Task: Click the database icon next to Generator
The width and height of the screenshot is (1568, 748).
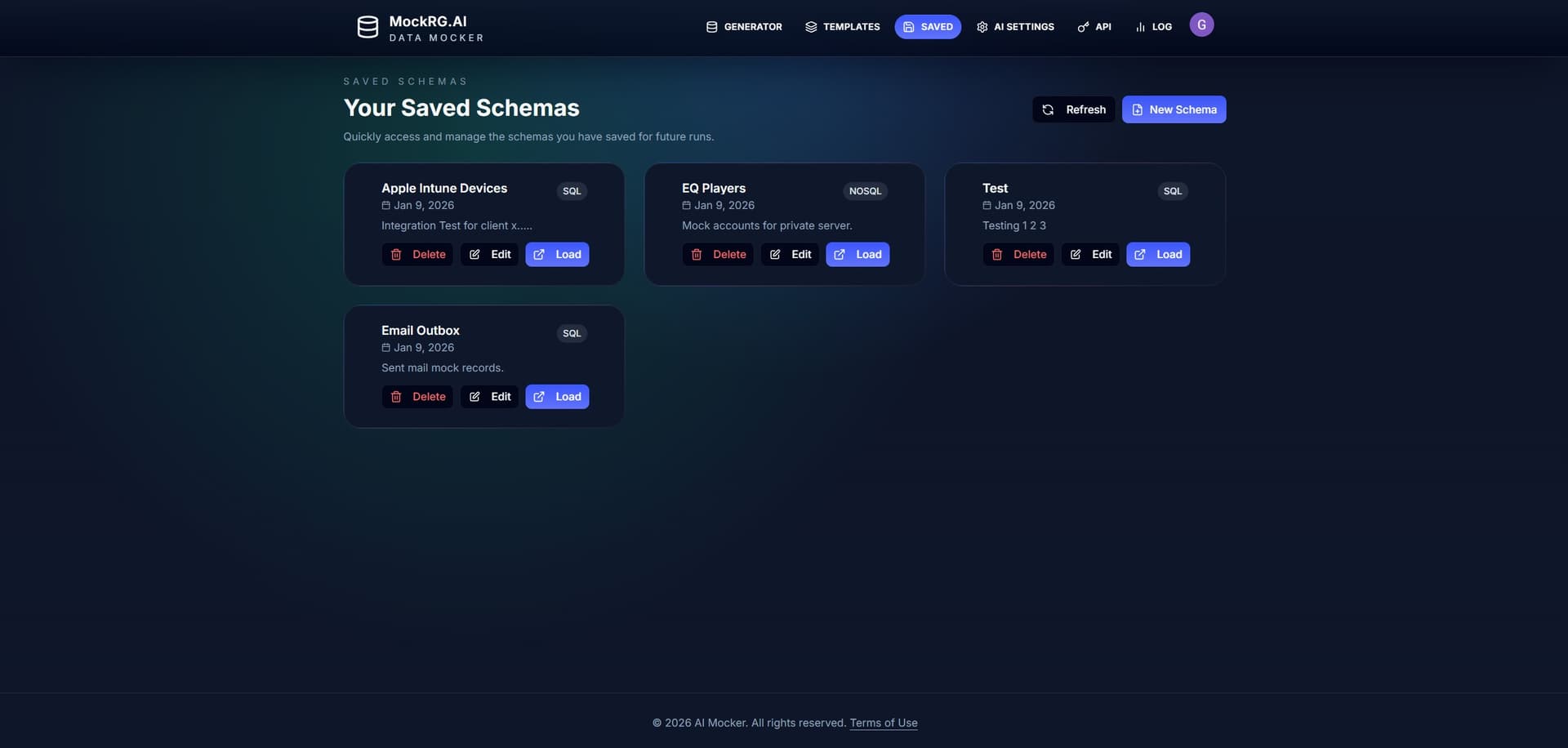Action: pos(711,26)
